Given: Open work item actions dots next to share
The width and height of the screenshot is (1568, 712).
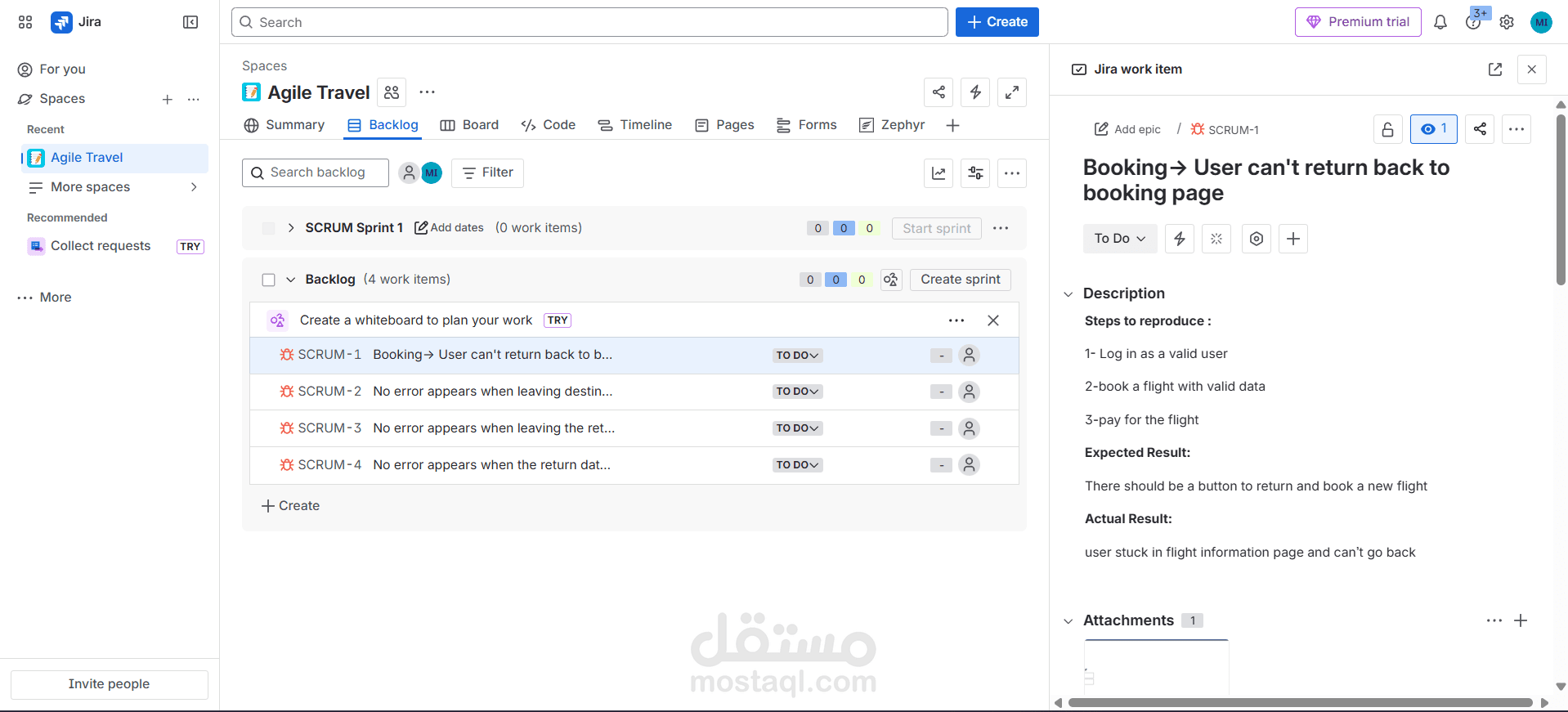Looking at the screenshot, I should point(1516,129).
